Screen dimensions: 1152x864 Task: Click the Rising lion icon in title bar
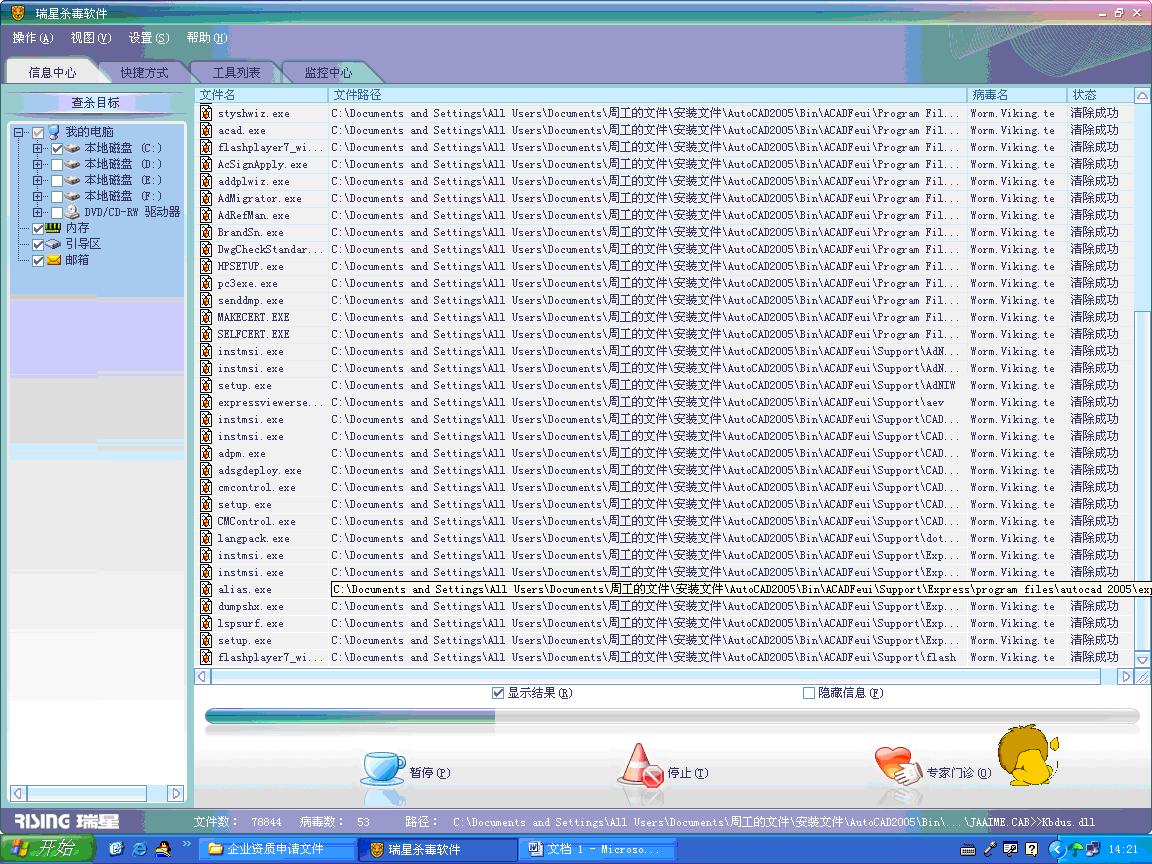pos(18,12)
